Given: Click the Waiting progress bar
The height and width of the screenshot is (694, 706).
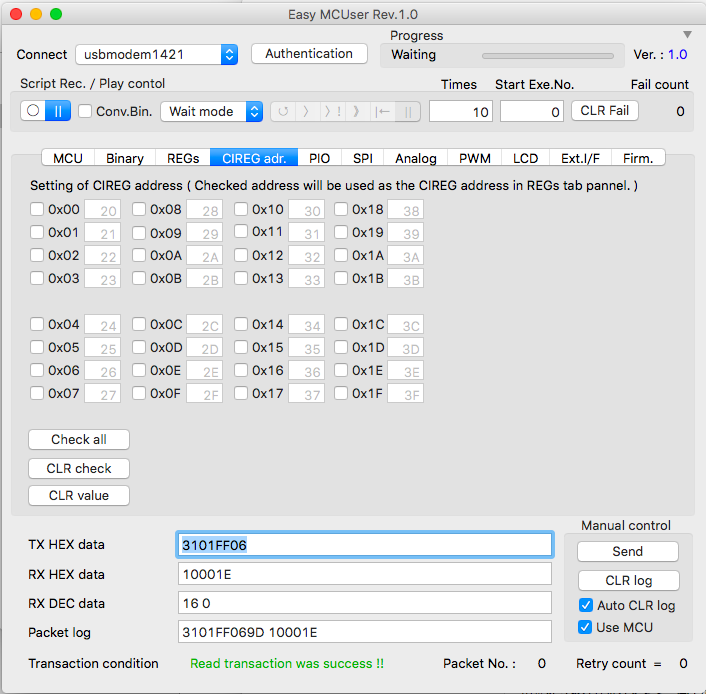Looking at the screenshot, I should [548, 56].
